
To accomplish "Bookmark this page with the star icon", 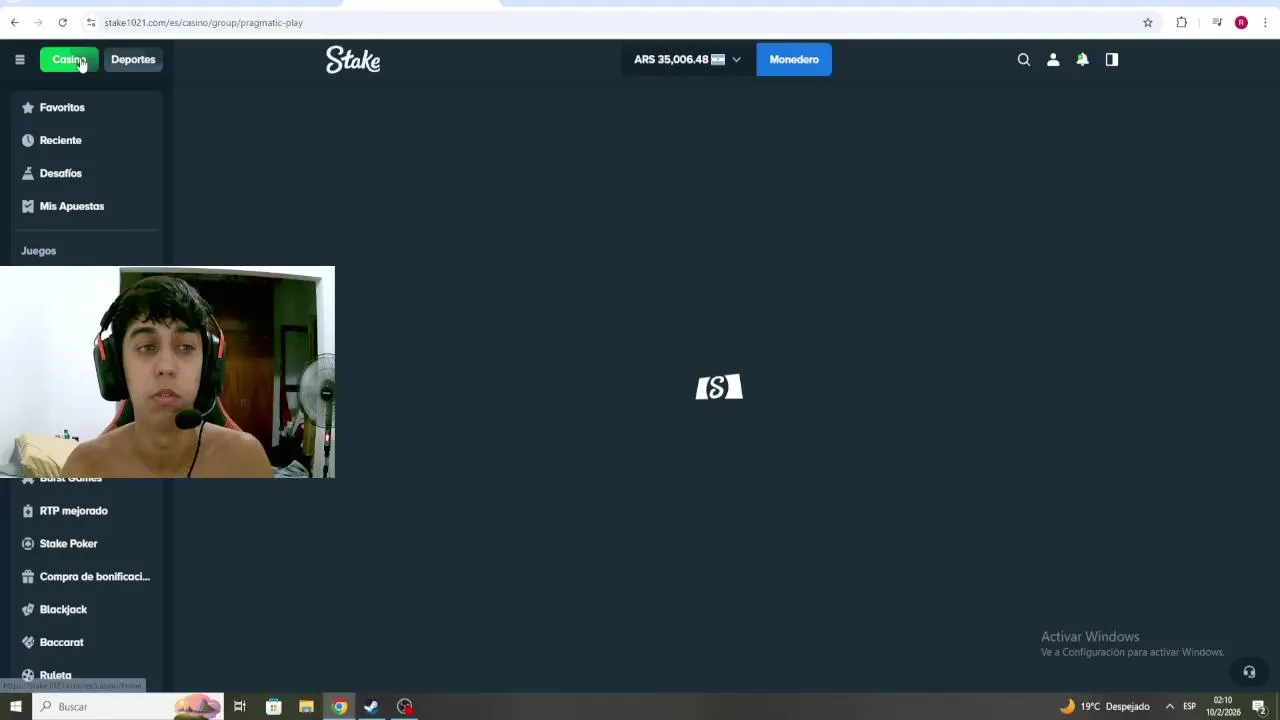I will pyautogui.click(x=1148, y=22).
